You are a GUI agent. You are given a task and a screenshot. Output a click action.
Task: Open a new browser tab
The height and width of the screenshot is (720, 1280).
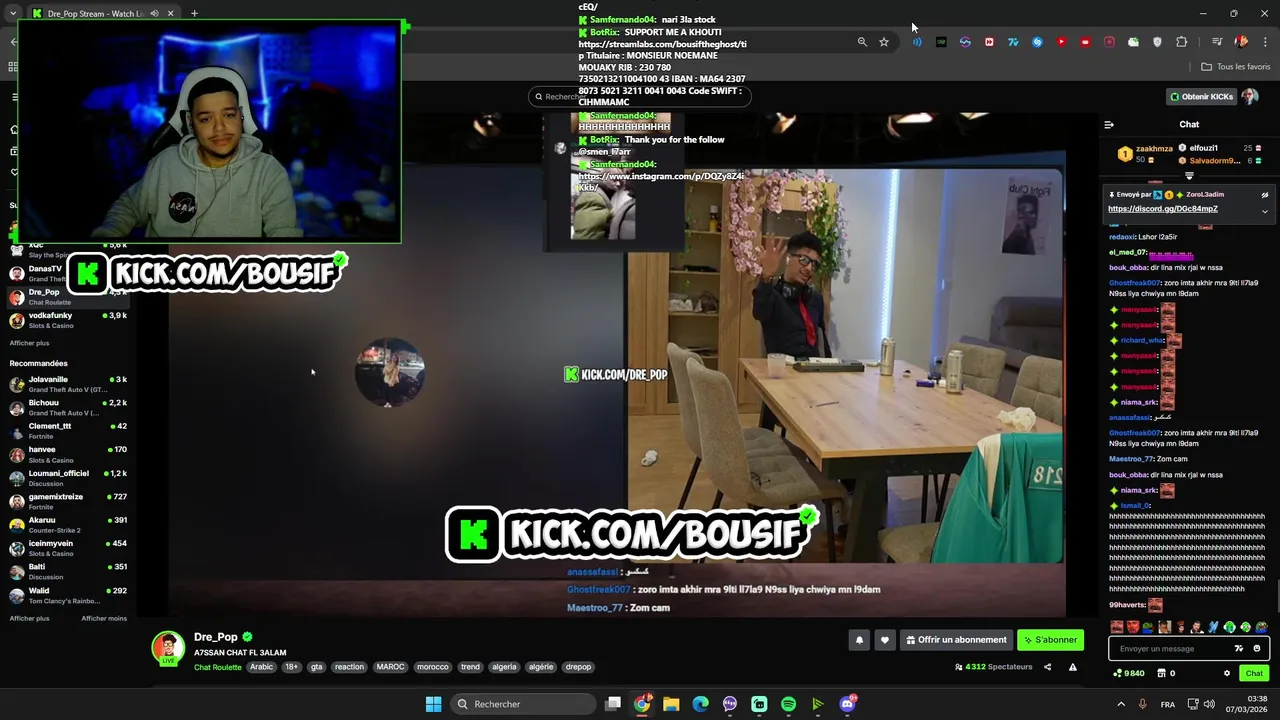click(194, 13)
